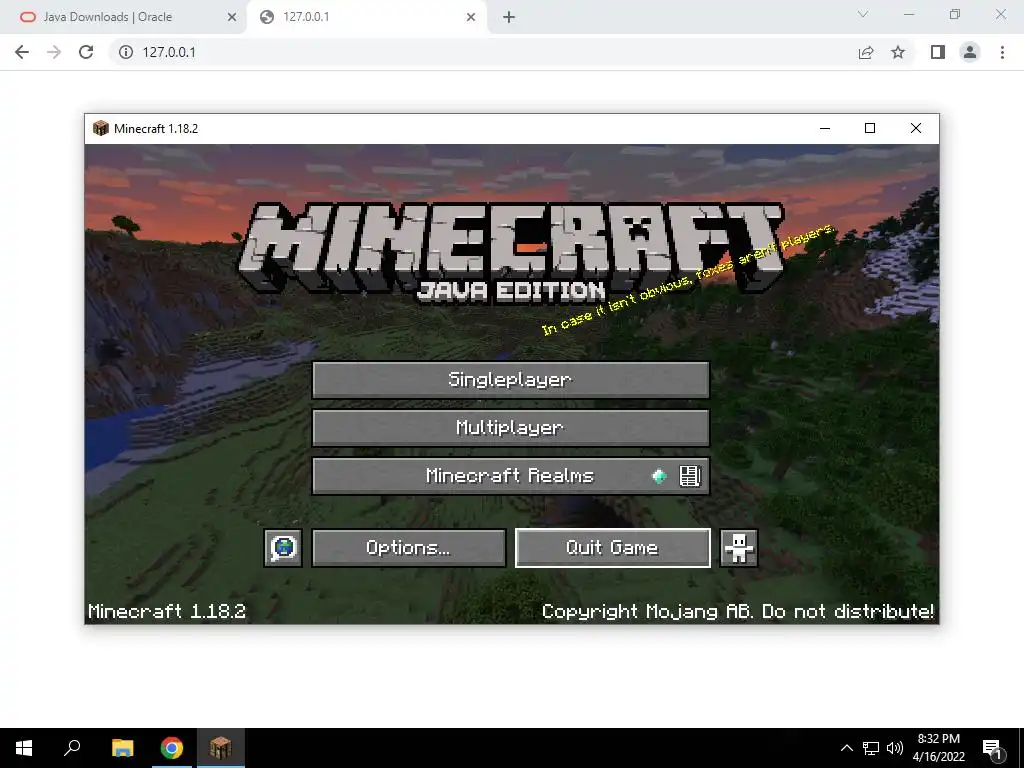
Task: Go forward in the browser
Action: point(54,52)
